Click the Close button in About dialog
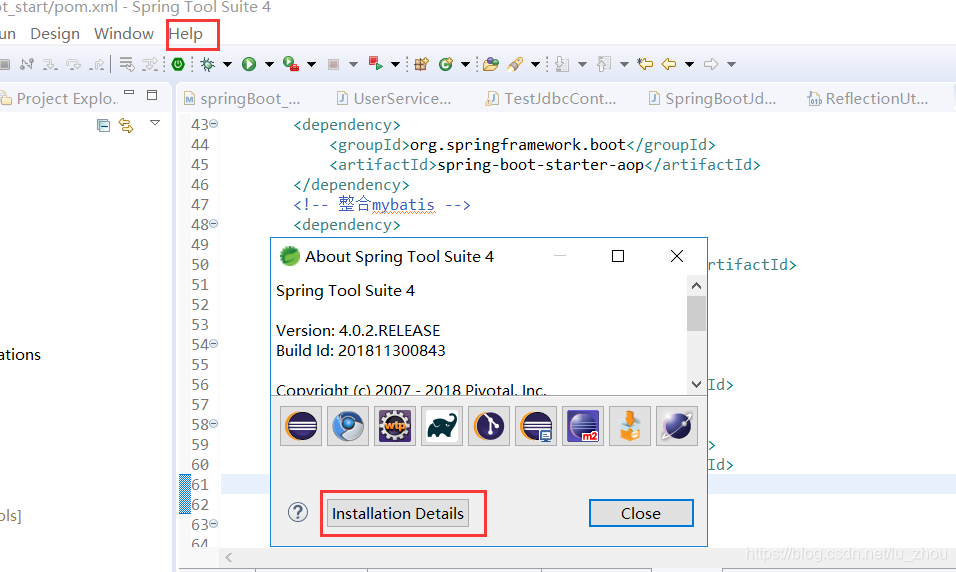Image resolution: width=956 pixels, height=572 pixels. pos(641,513)
